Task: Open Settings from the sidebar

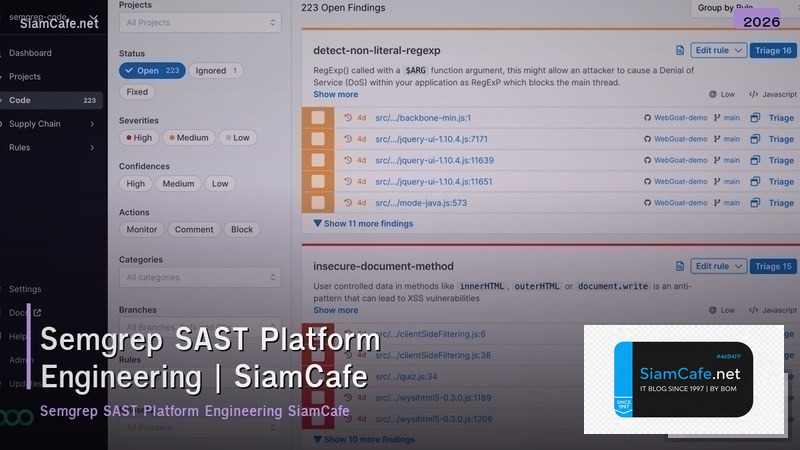Action: click(25, 289)
